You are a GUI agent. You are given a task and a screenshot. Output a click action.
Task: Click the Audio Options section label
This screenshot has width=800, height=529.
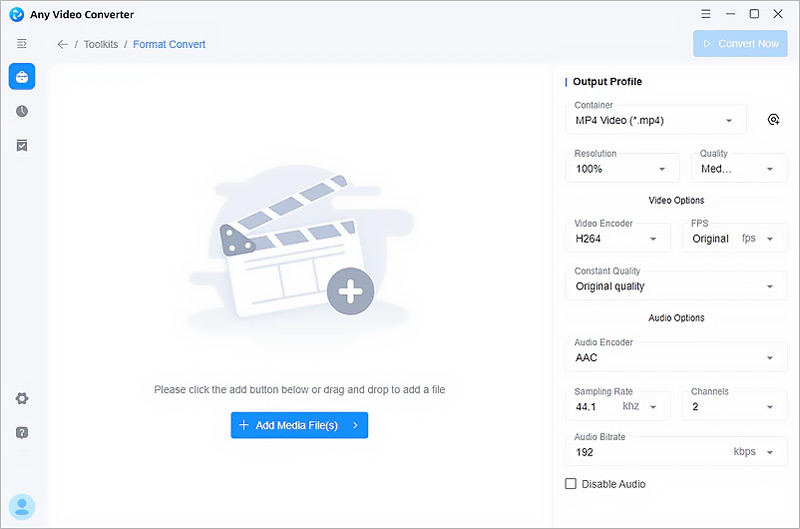[676, 317]
